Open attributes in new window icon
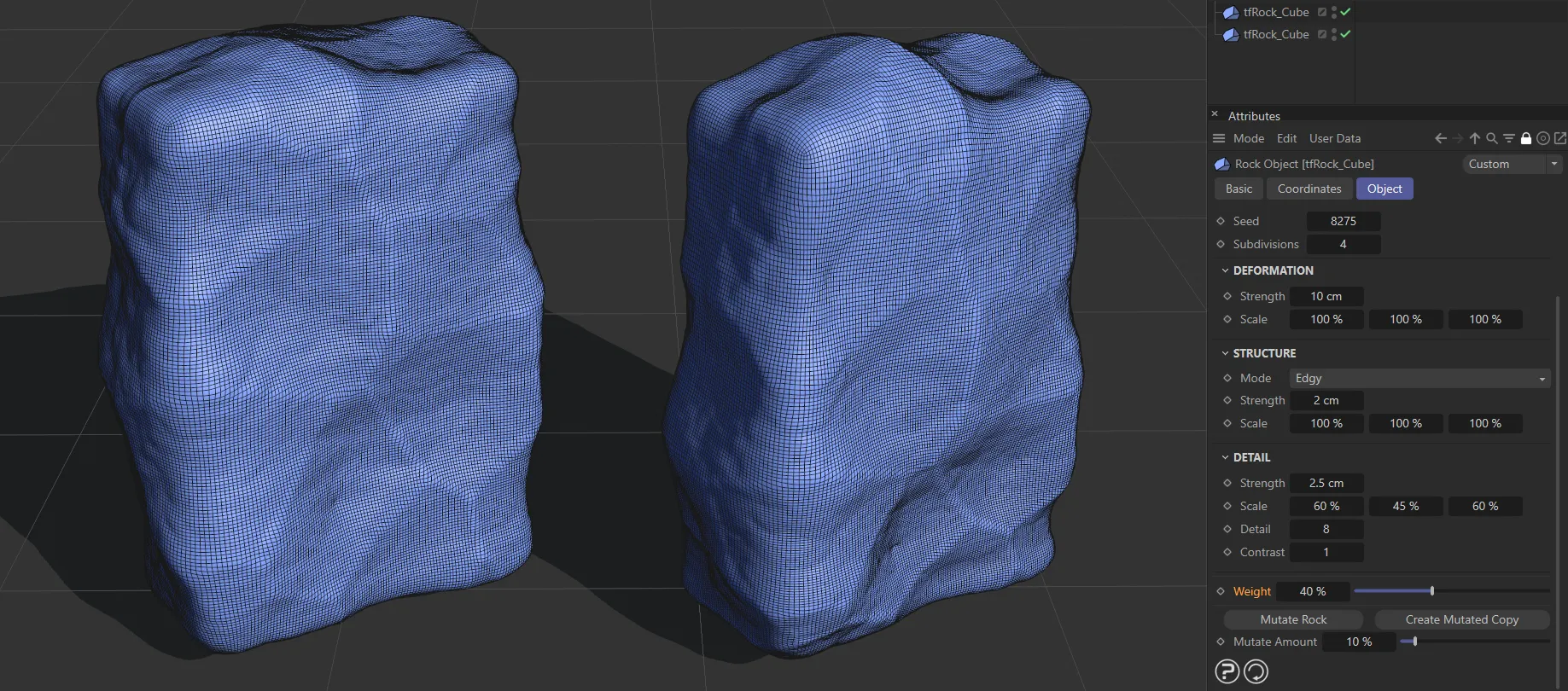Screen dimensions: 1568x691 (x=1560, y=138)
